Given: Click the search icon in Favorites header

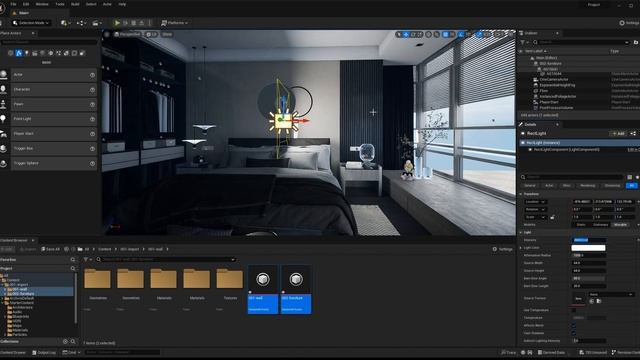Looking at the screenshot, I should coord(73,260).
